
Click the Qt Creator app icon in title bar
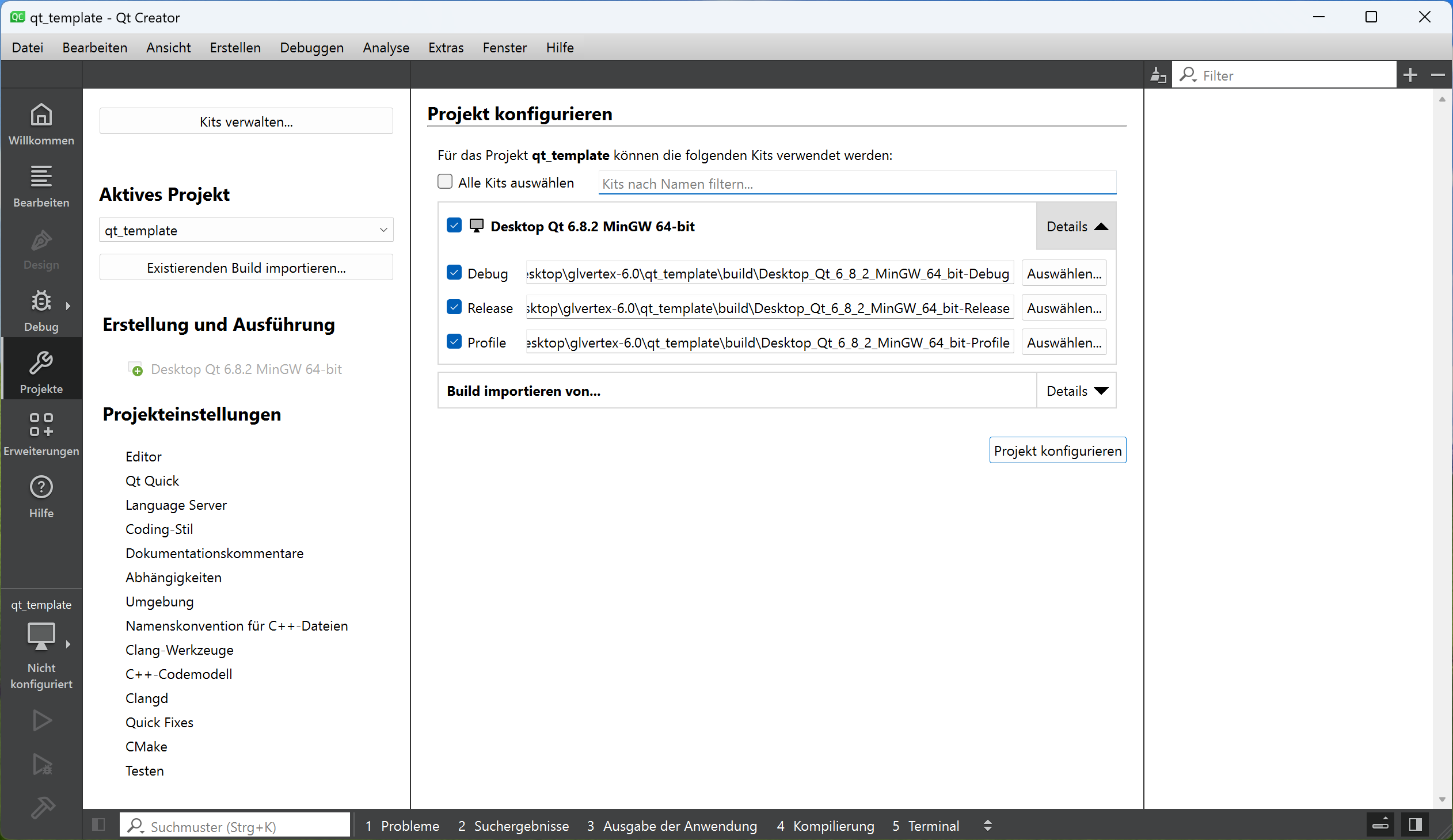coord(17,17)
